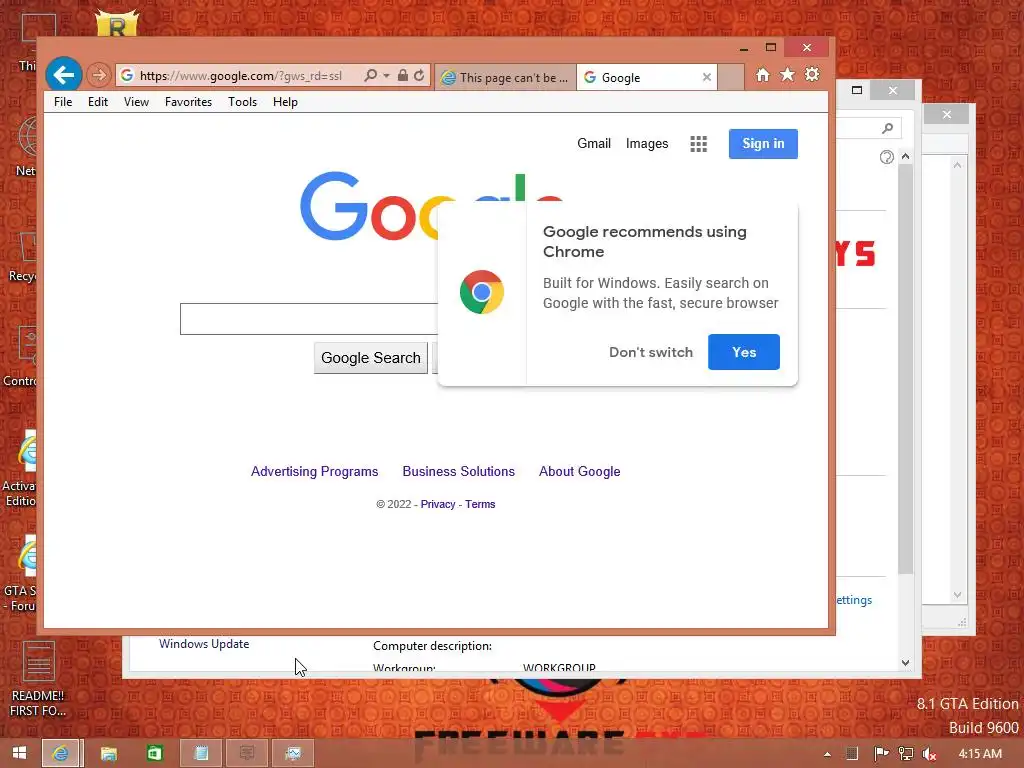
Task: Switch to the 'This page can't be...' tab
Action: [505, 77]
